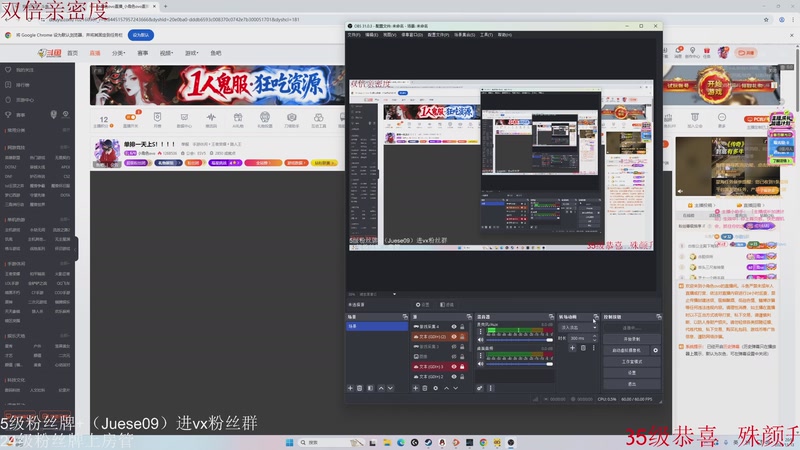This screenshot has height=450, width=800.
Task: Select the highlighted scene in Scenes list
Action: coord(377,326)
